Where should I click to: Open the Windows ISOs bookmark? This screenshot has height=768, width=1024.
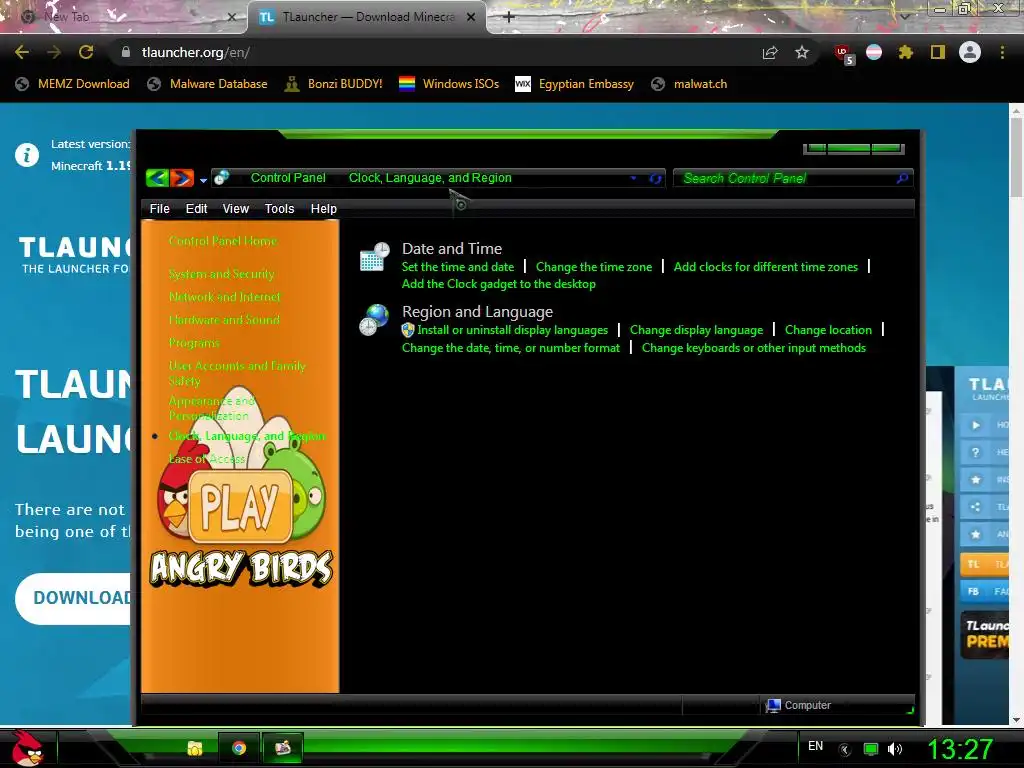(449, 84)
